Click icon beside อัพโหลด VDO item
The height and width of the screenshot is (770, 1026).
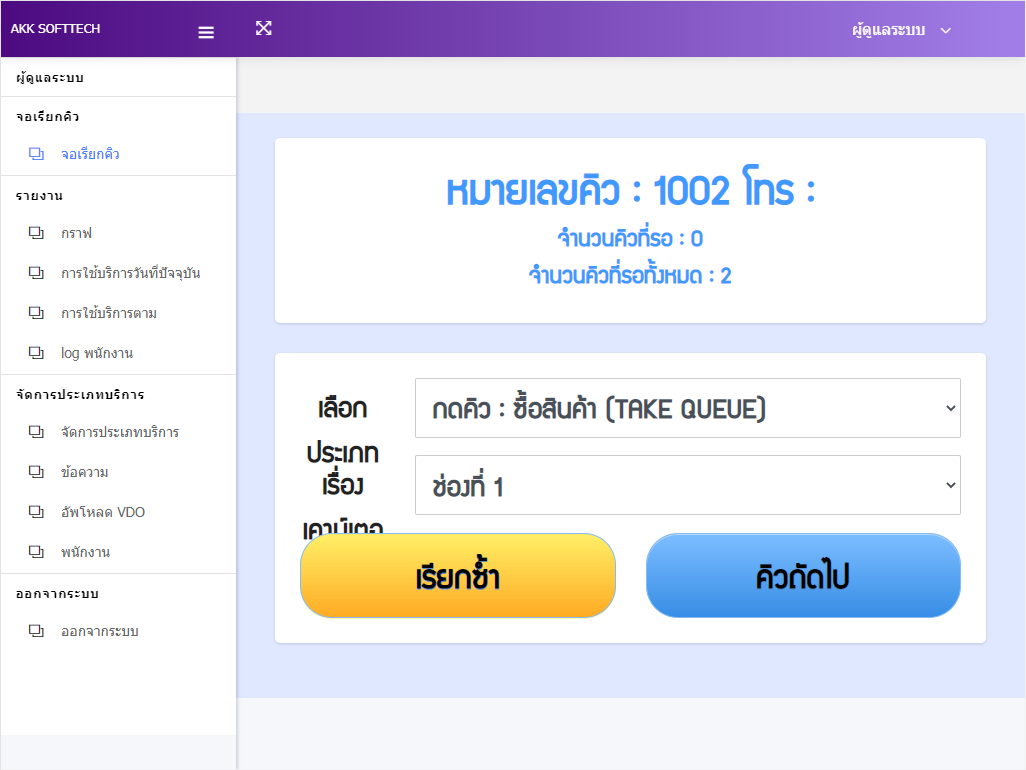coord(37,512)
